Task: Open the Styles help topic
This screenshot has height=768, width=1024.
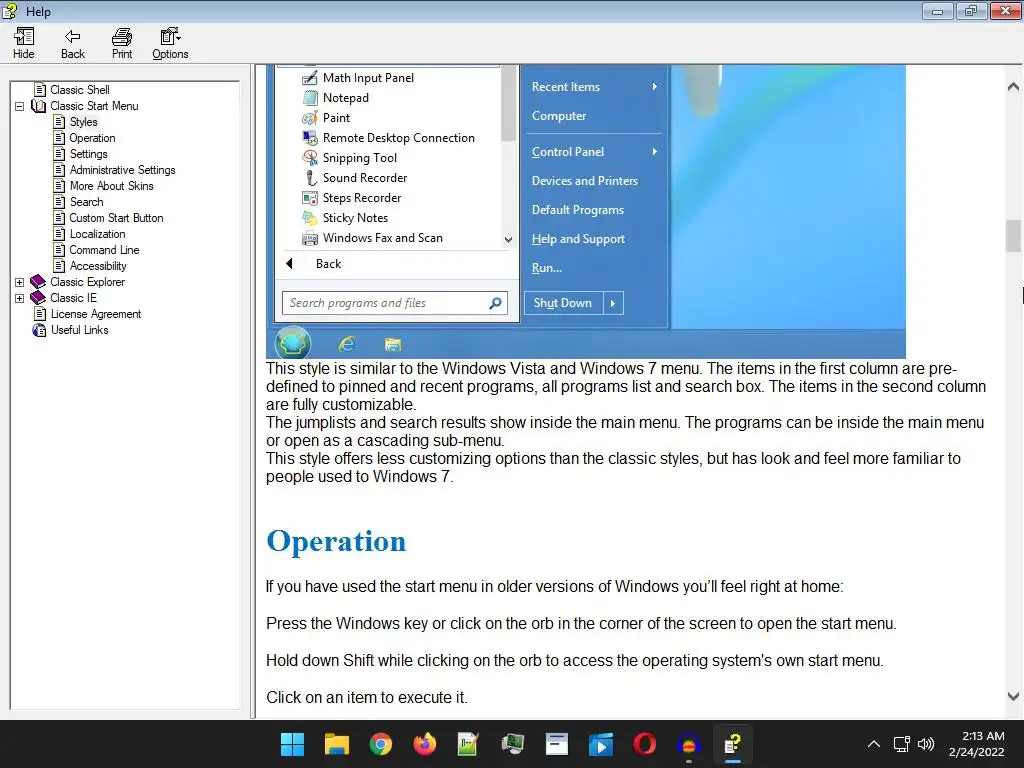Action: coord(84,122)
